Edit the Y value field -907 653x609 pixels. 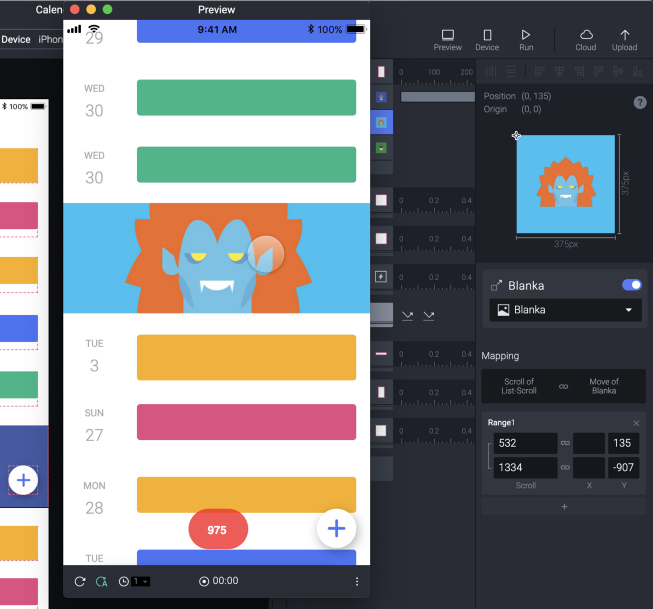(623, 467)
